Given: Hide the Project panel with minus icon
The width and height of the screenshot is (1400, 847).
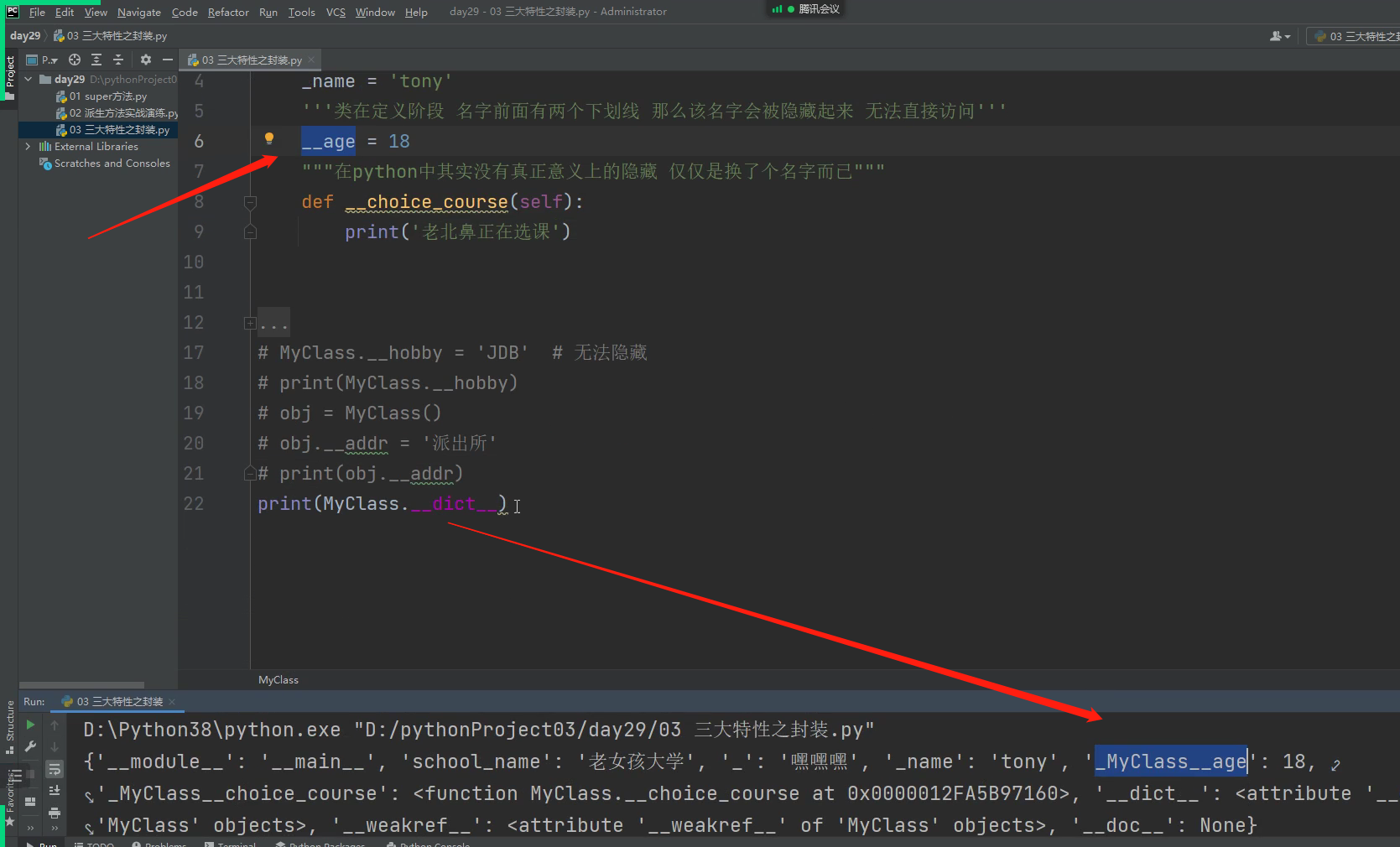Looking at the screenshot, I should point(167,60).
